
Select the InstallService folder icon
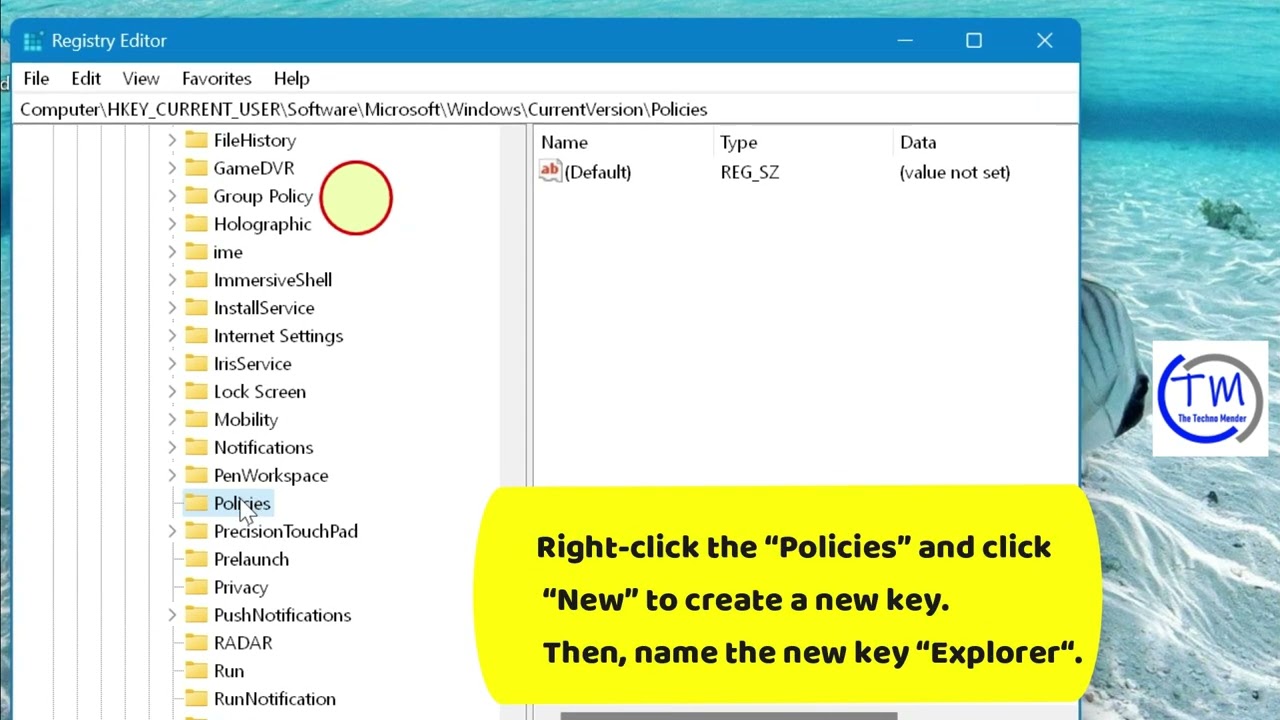(196, 308)
